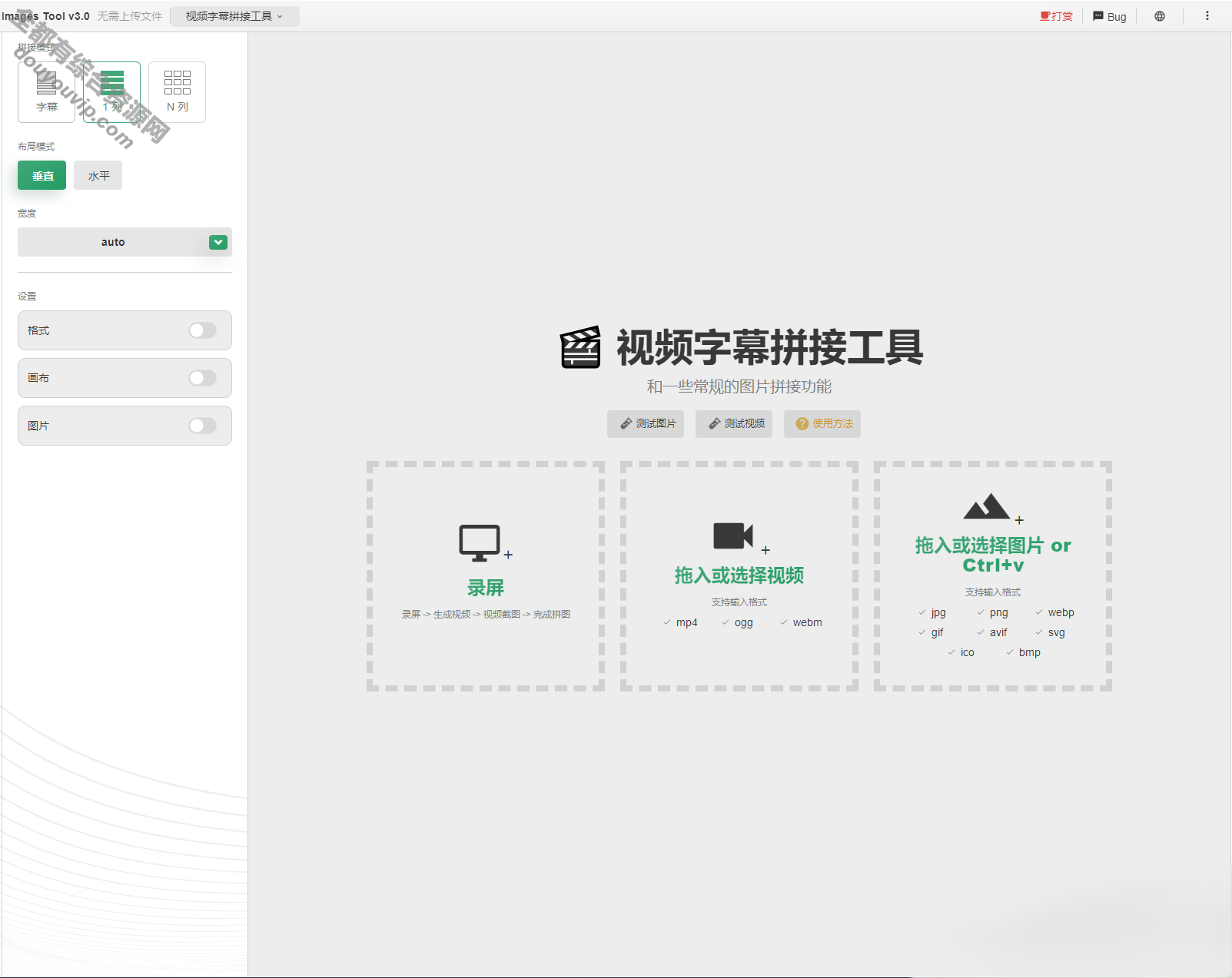Click the png format label
1232x978 pixels.
tap(998, 612)
